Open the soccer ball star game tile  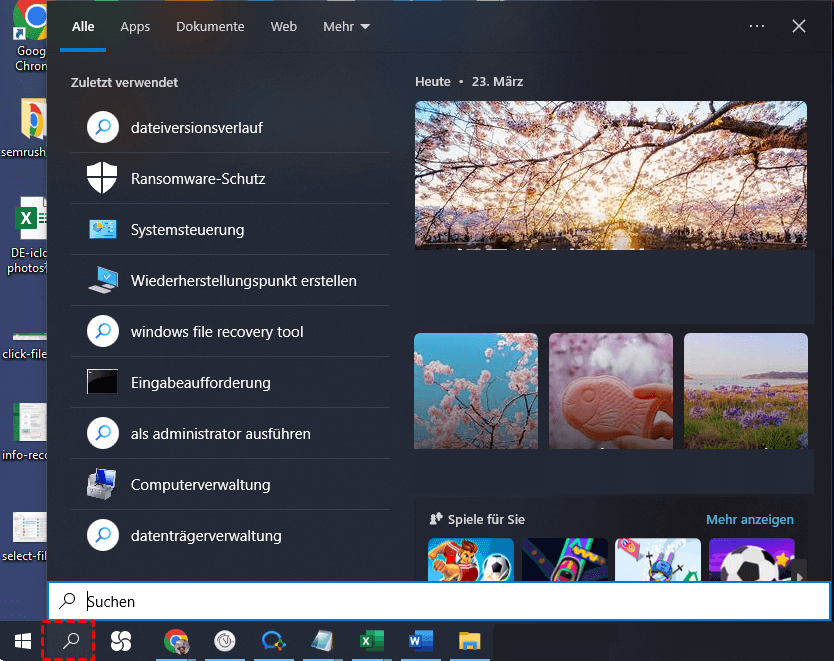point(752,559)
